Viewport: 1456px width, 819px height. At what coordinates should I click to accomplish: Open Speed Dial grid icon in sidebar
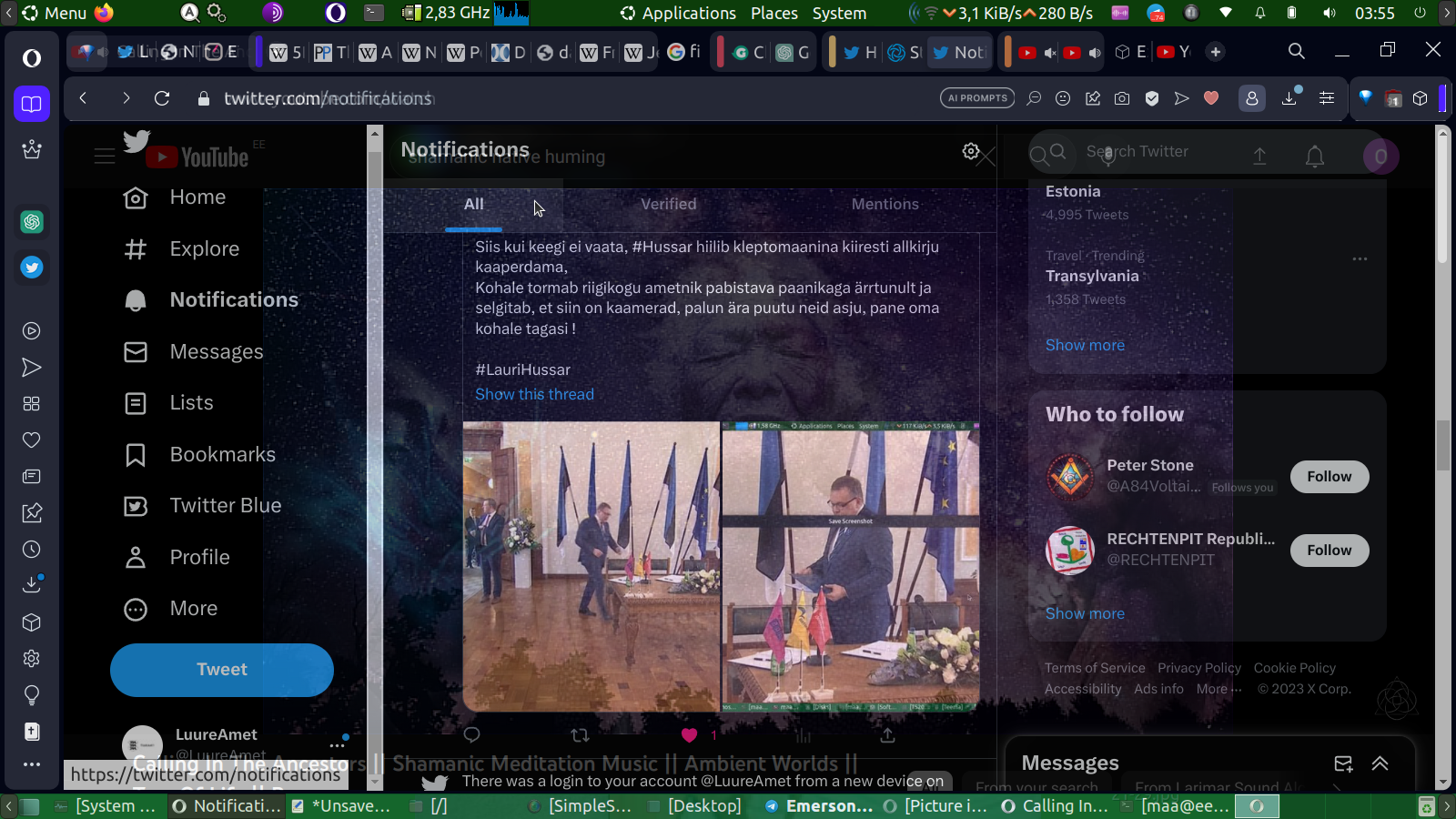(32, 404)
